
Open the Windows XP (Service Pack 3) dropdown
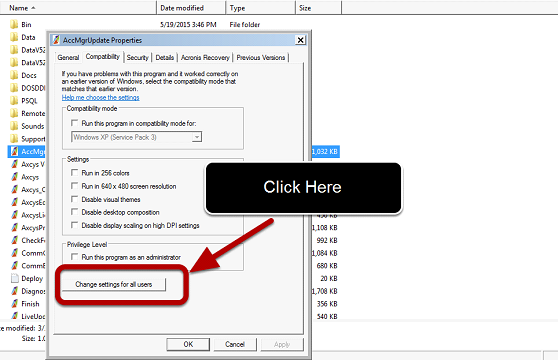137,137
